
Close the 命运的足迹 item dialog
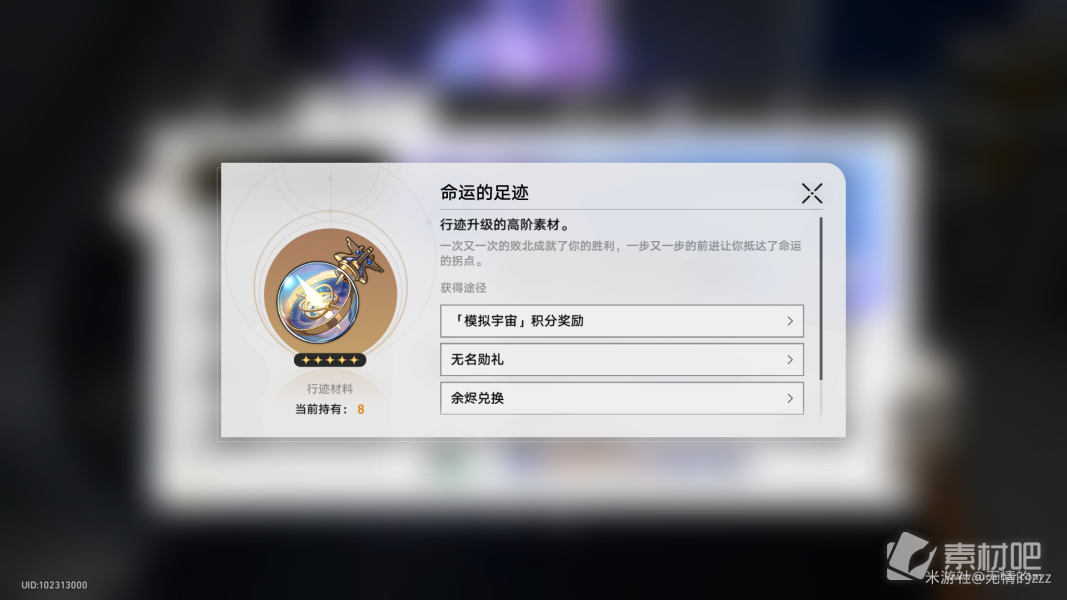(812, 193)
